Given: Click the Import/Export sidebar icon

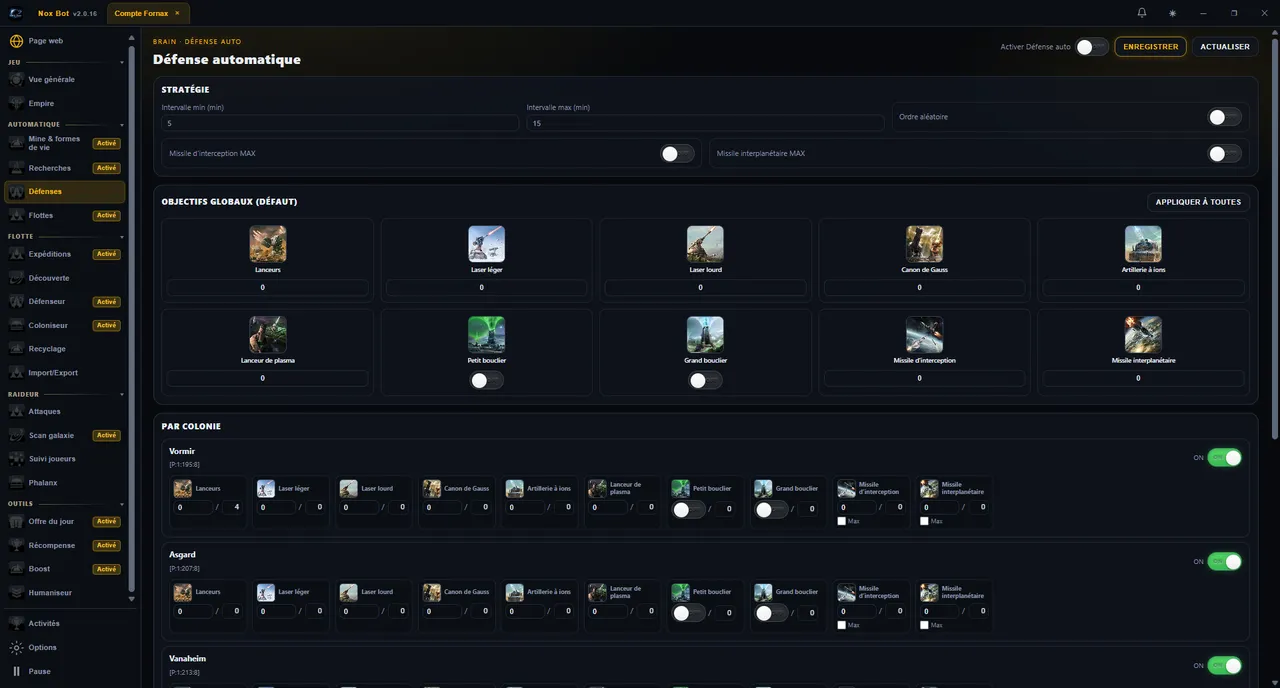Looking at the screenshot, I should coord(16,373).
